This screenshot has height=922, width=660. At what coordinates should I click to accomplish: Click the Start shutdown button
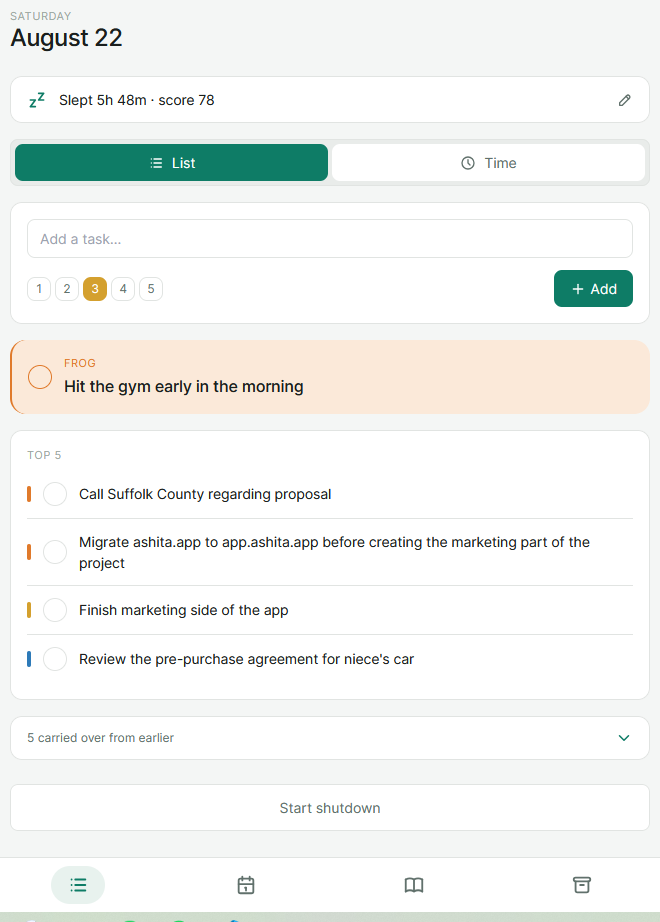click(x=330, y=808)
